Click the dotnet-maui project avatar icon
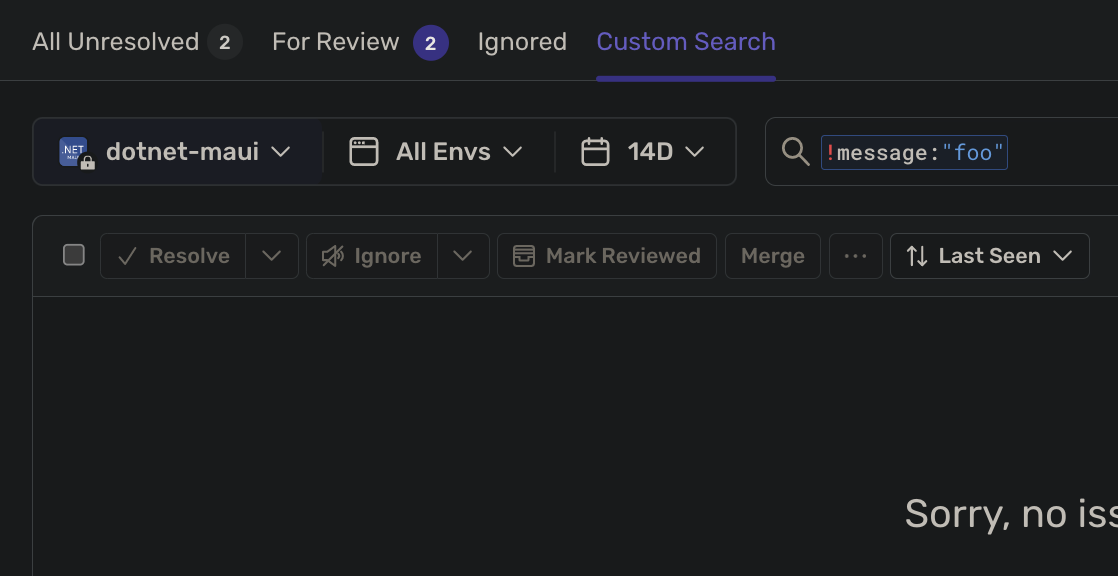This screenshot has width=1118, height=576. coord(72,151)
